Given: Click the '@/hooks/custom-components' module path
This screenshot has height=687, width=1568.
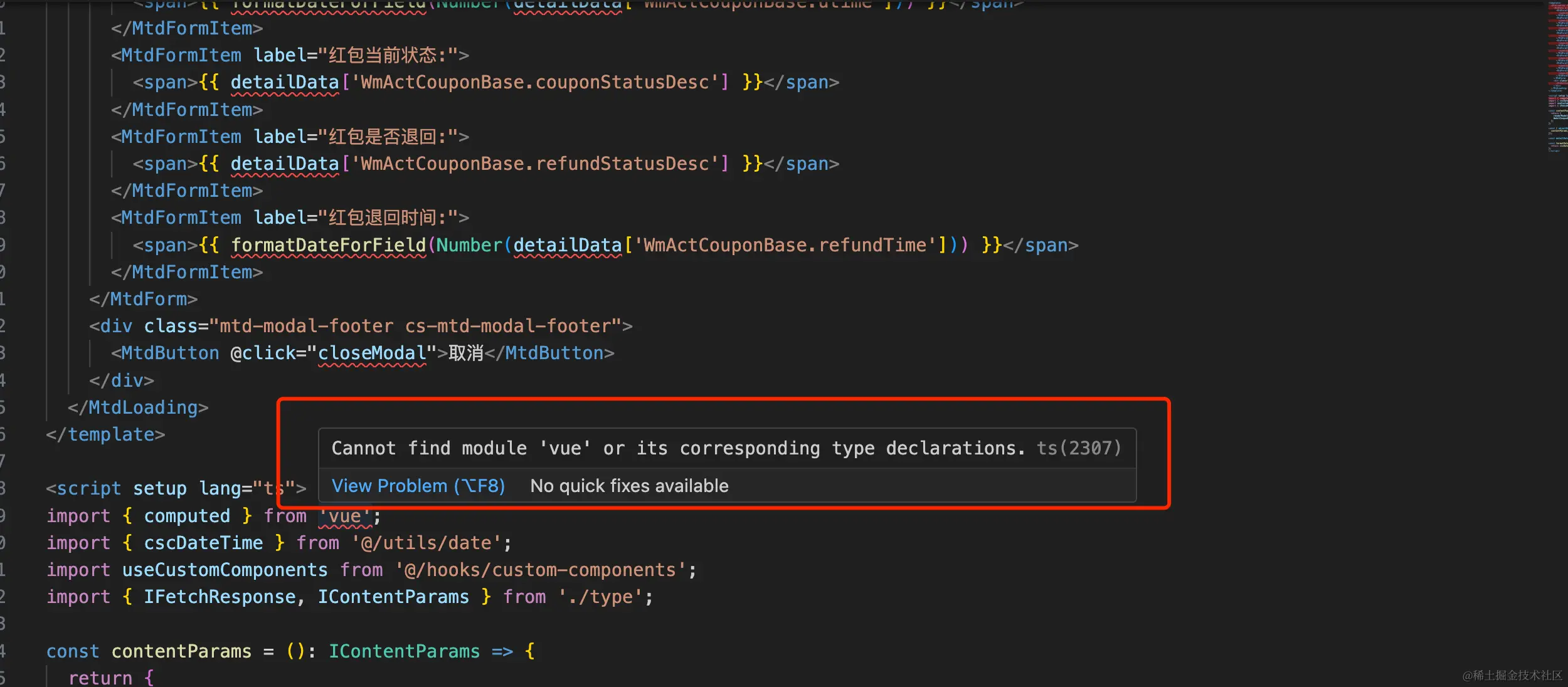Looking at the screenshot, I should 540,570.
